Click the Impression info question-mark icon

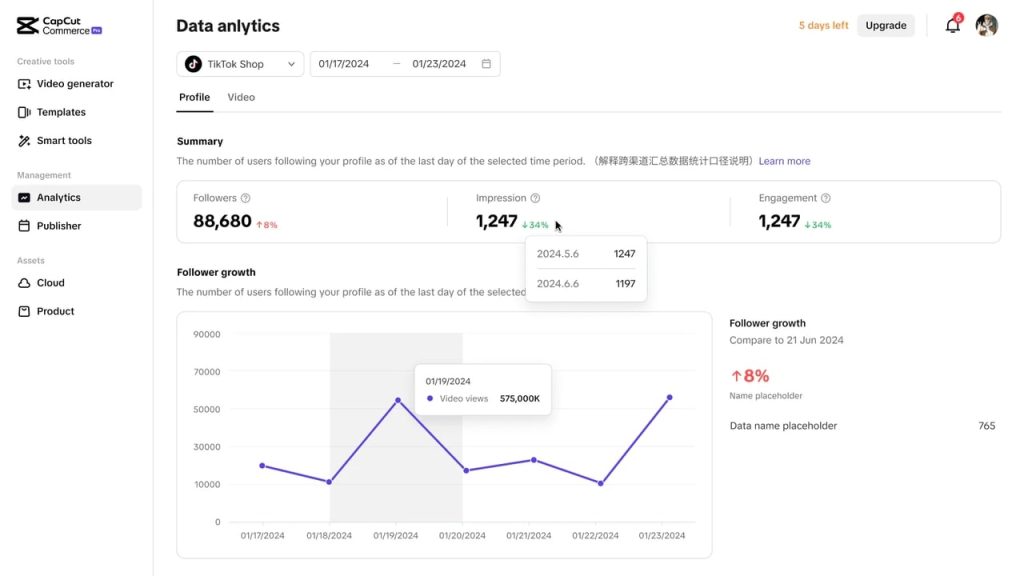click(535, 198)
